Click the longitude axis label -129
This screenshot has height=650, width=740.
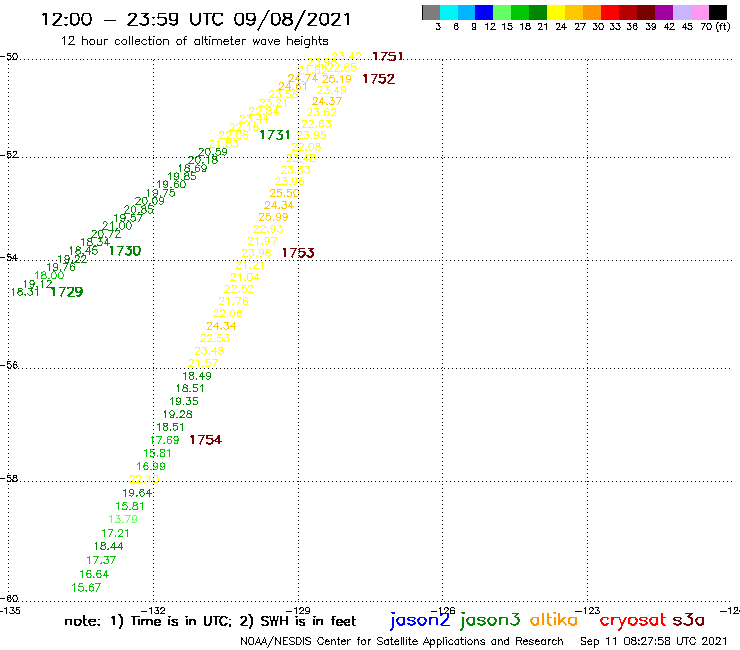[x=298, y=610]
